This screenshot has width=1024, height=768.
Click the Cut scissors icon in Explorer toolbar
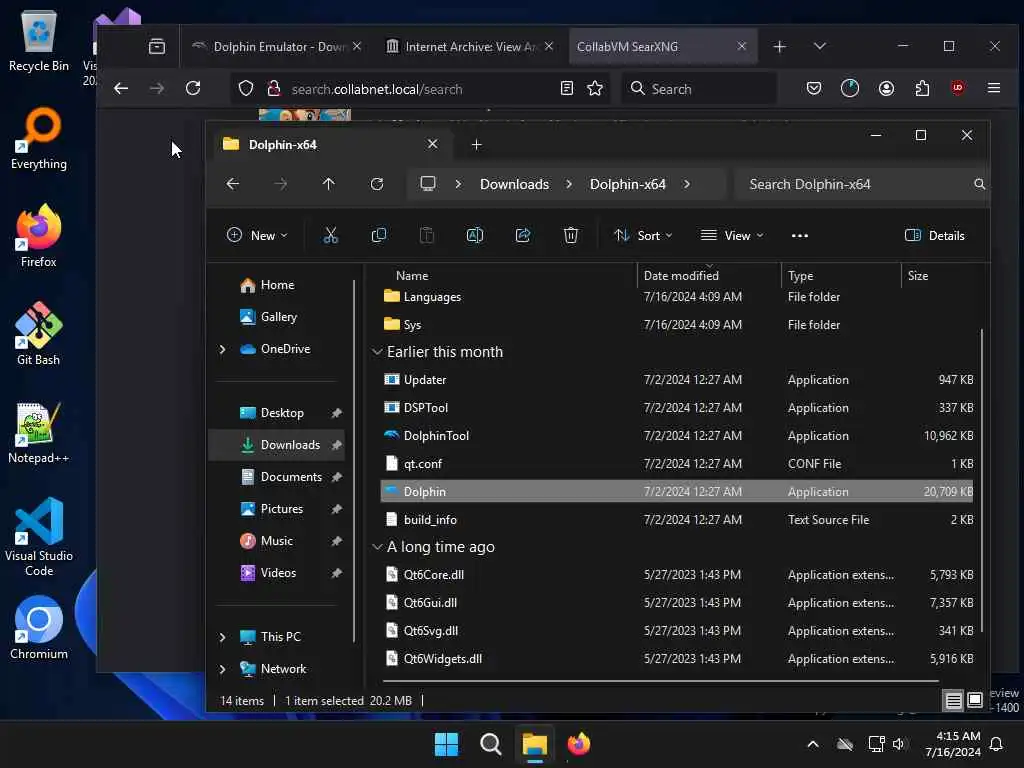(x=330, y=236)
